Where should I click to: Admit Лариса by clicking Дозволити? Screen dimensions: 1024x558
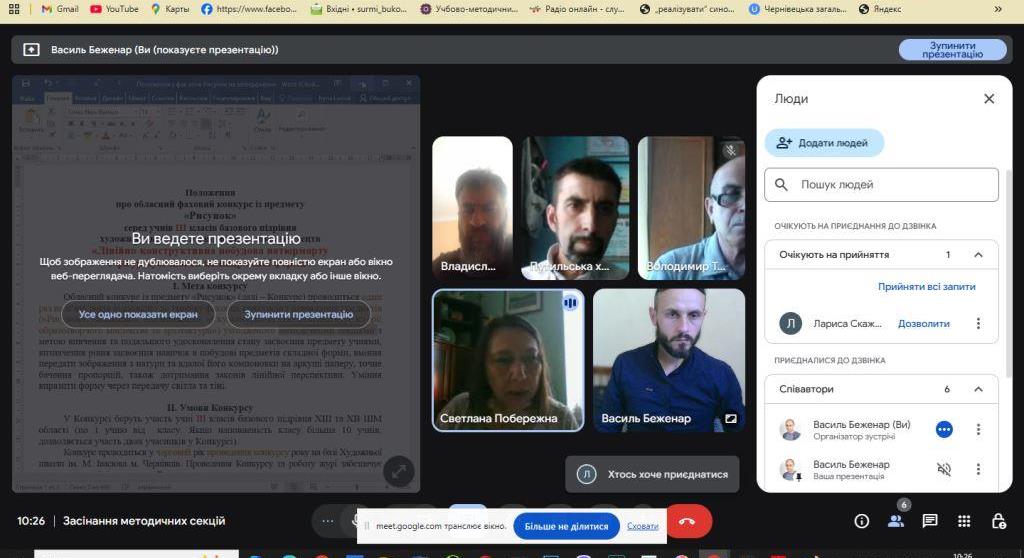(923, 324)
